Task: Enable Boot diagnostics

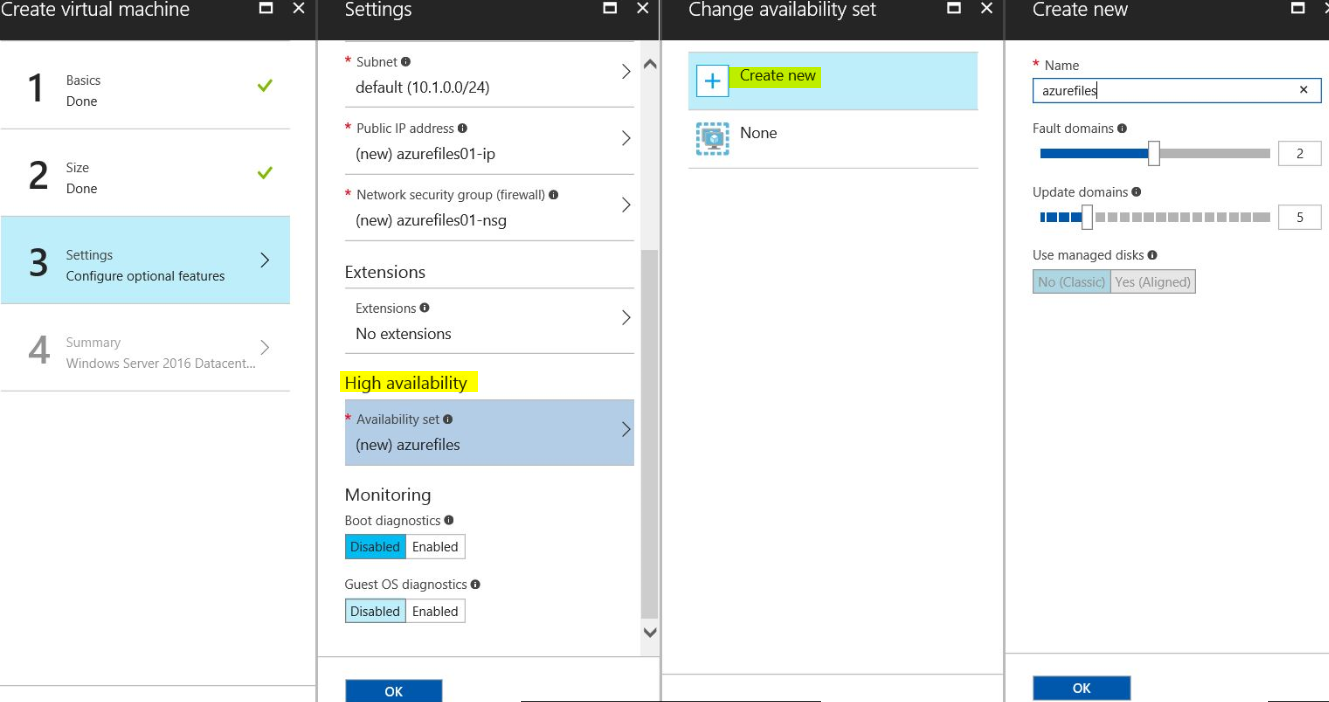Action: point(435,546)
